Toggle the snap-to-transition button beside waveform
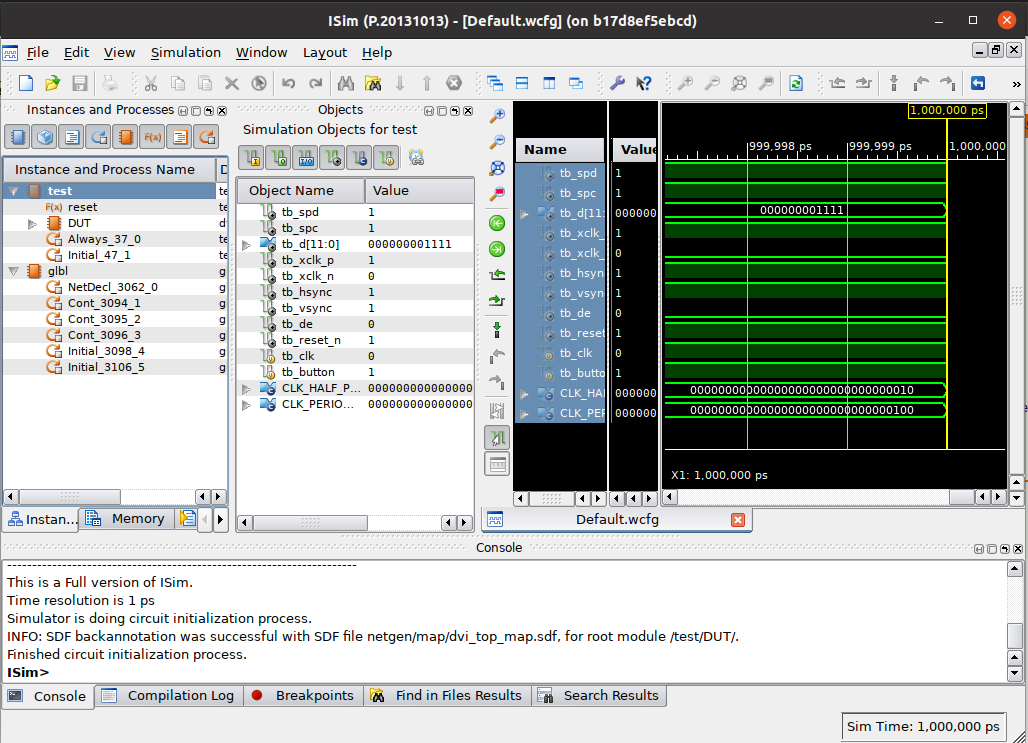This screenshot has width=1028, height=743. click(x=497, y=437)
